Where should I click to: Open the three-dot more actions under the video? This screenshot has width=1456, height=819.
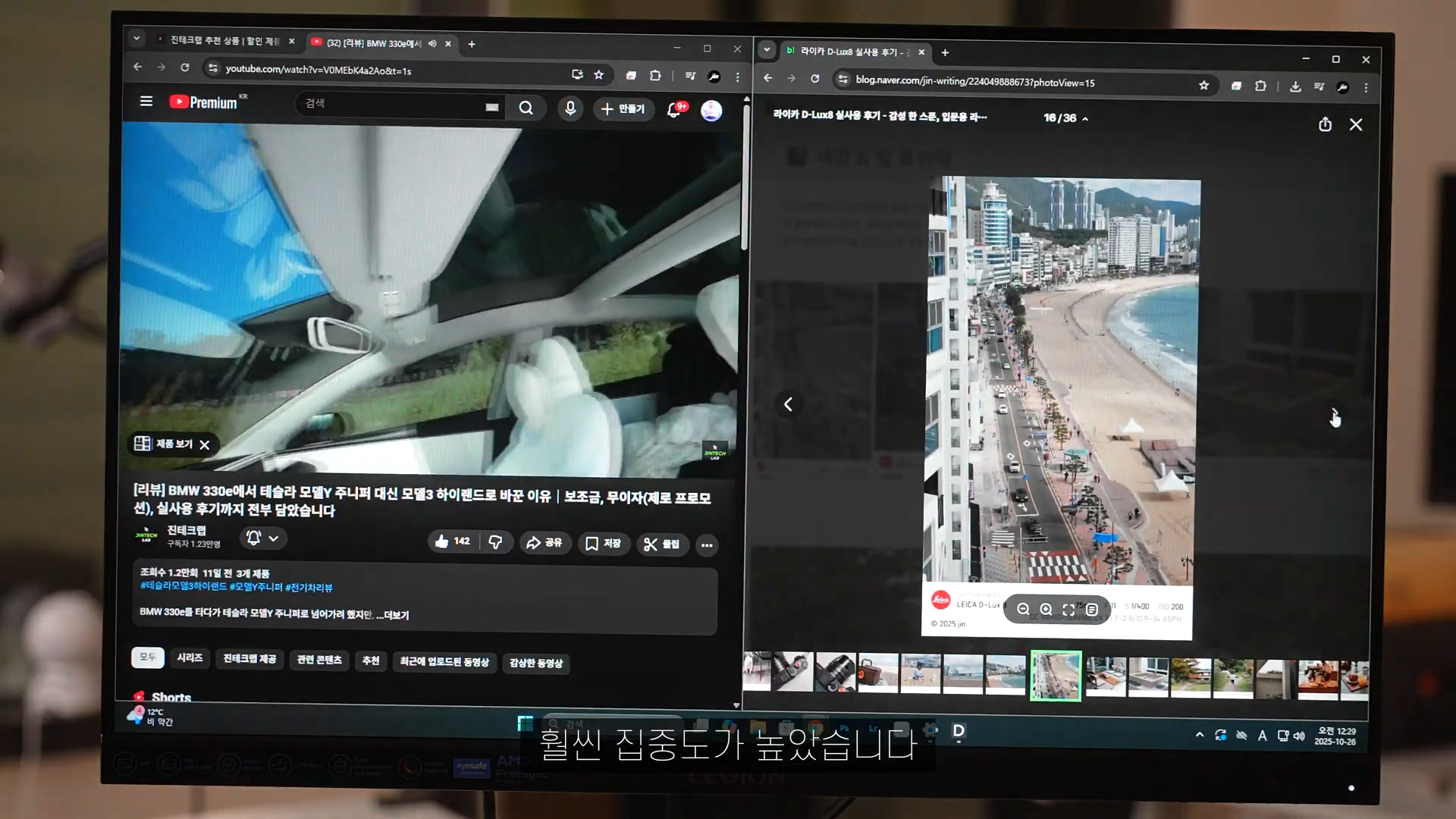click(707, 544)
